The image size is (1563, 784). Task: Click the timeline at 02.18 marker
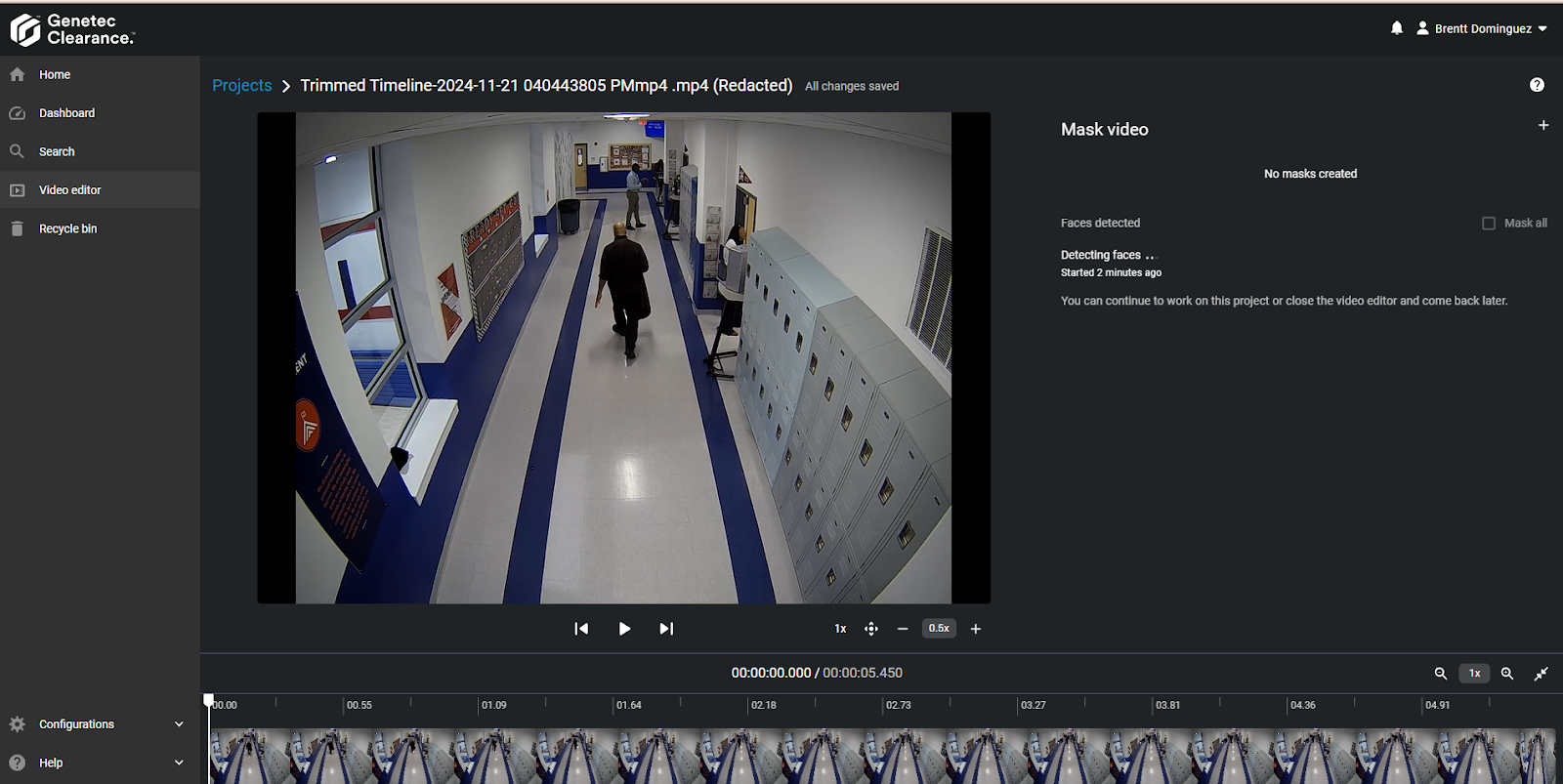click(x=750, y=705)
